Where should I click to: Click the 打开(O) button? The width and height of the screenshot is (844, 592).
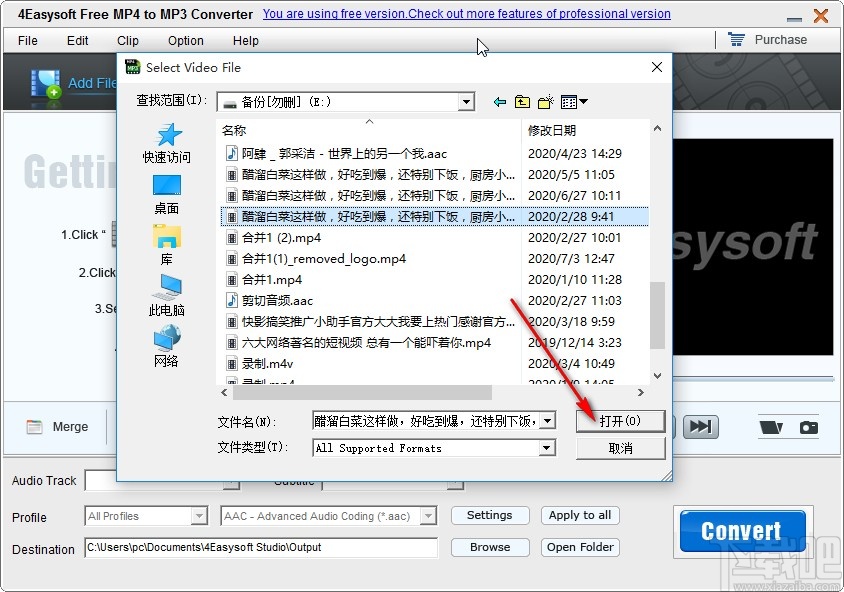click(x=621, y=421)
